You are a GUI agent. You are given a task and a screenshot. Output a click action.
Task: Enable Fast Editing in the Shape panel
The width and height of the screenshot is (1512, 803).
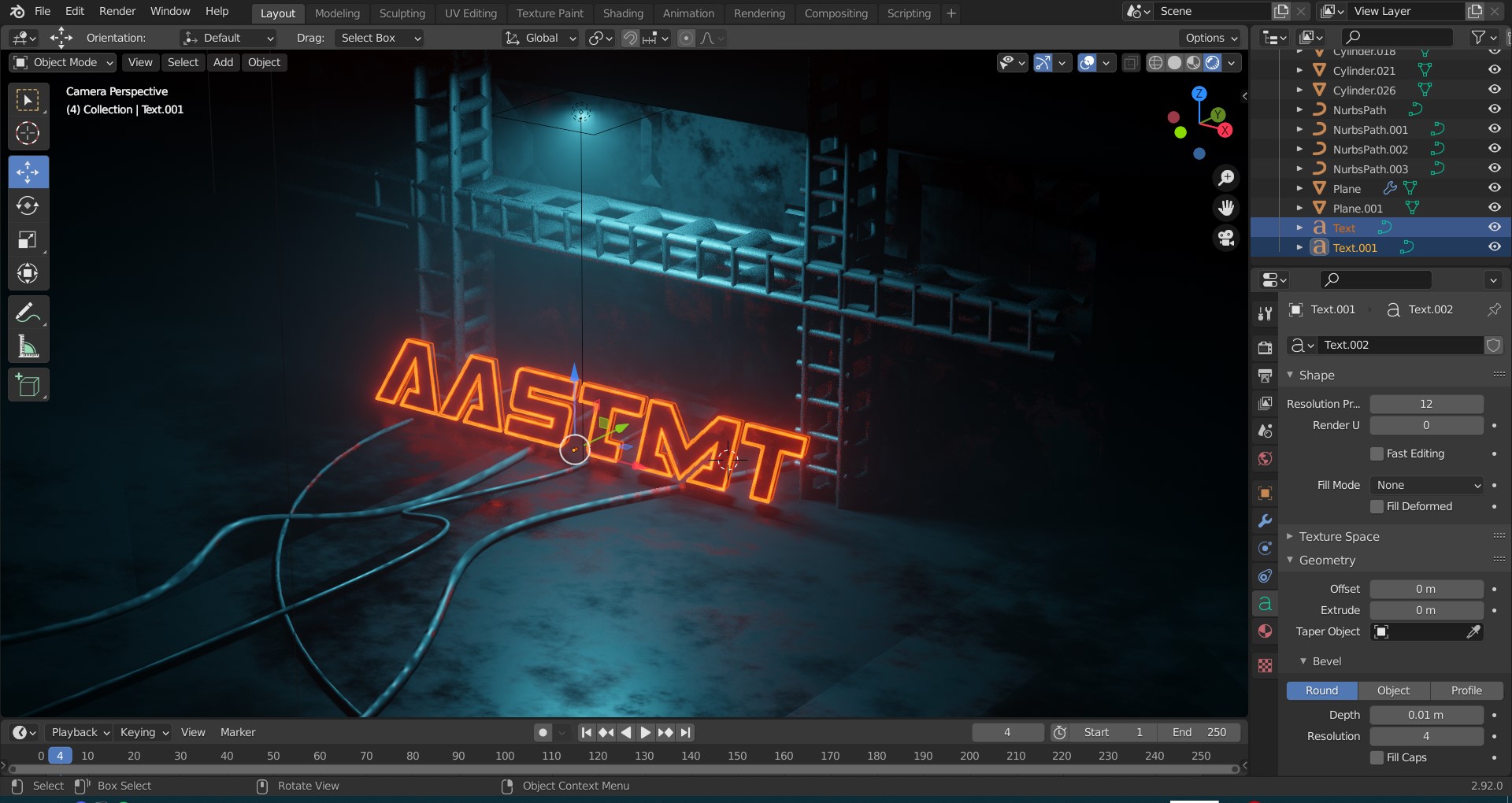[x=1377, y=453]
